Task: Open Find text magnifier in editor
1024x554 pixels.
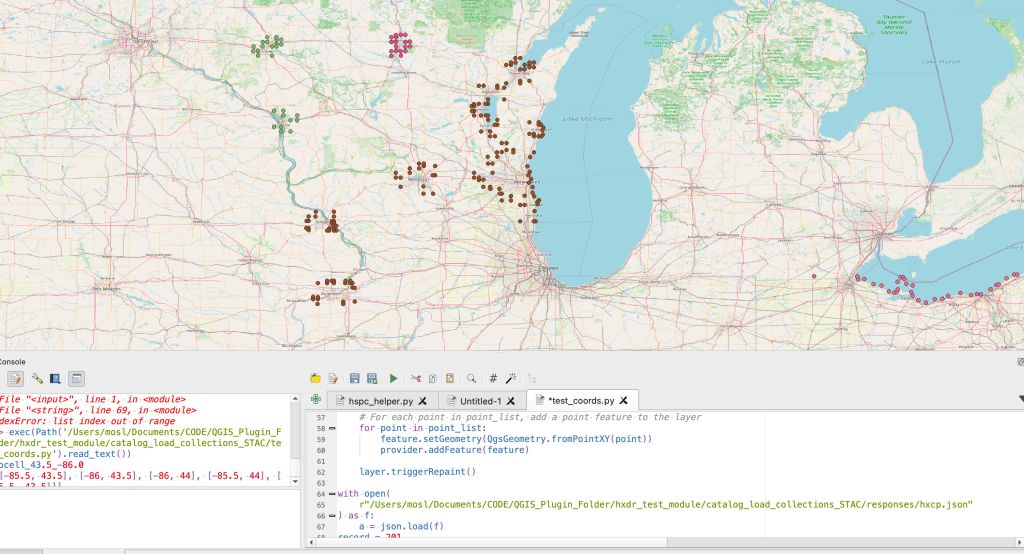Action: (470, 378)
